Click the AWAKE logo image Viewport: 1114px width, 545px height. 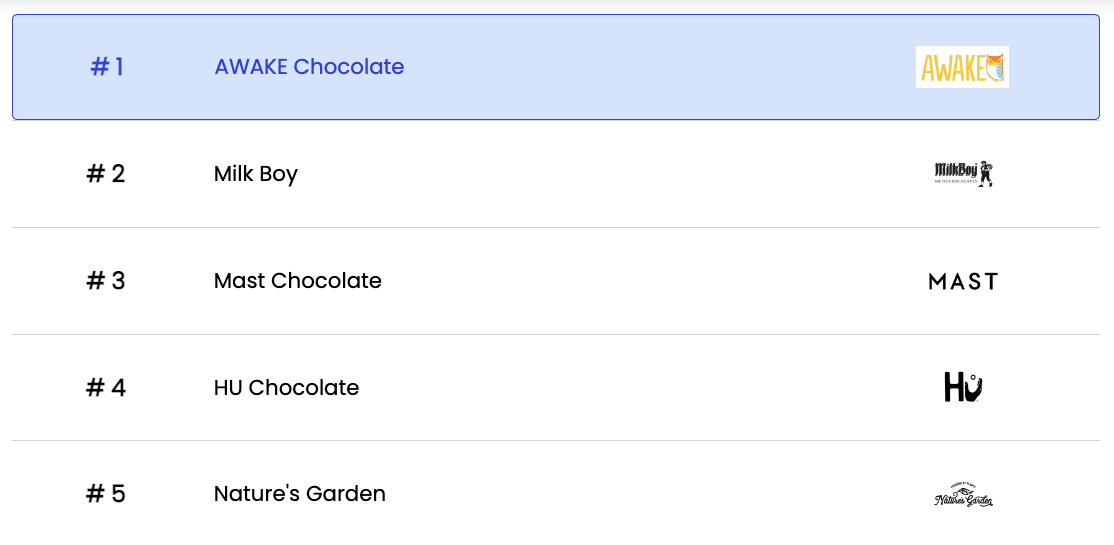(x=962, y=67)
